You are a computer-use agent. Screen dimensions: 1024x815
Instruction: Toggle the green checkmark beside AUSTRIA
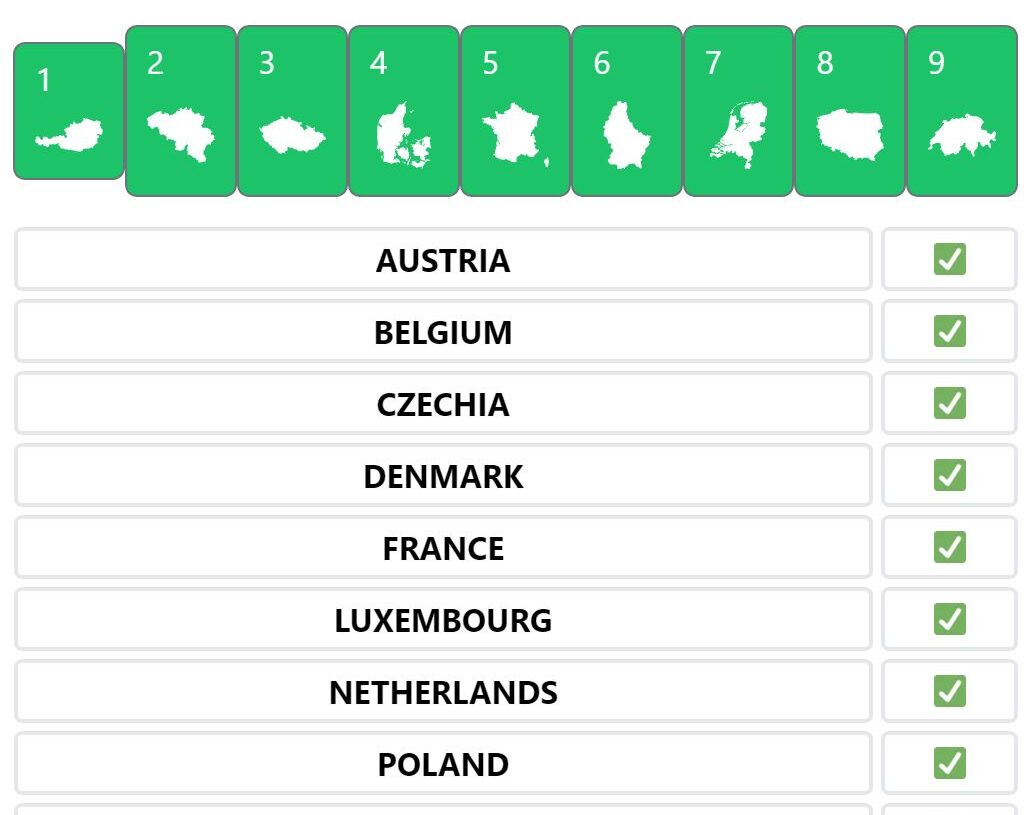[x=950, y=259]
